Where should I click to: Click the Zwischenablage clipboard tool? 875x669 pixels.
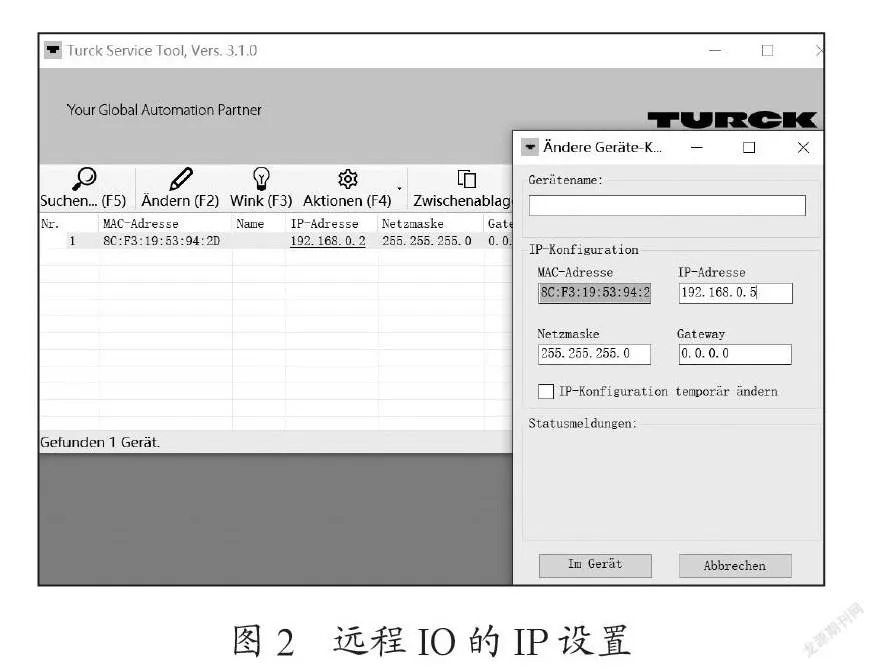click(462, 188)
